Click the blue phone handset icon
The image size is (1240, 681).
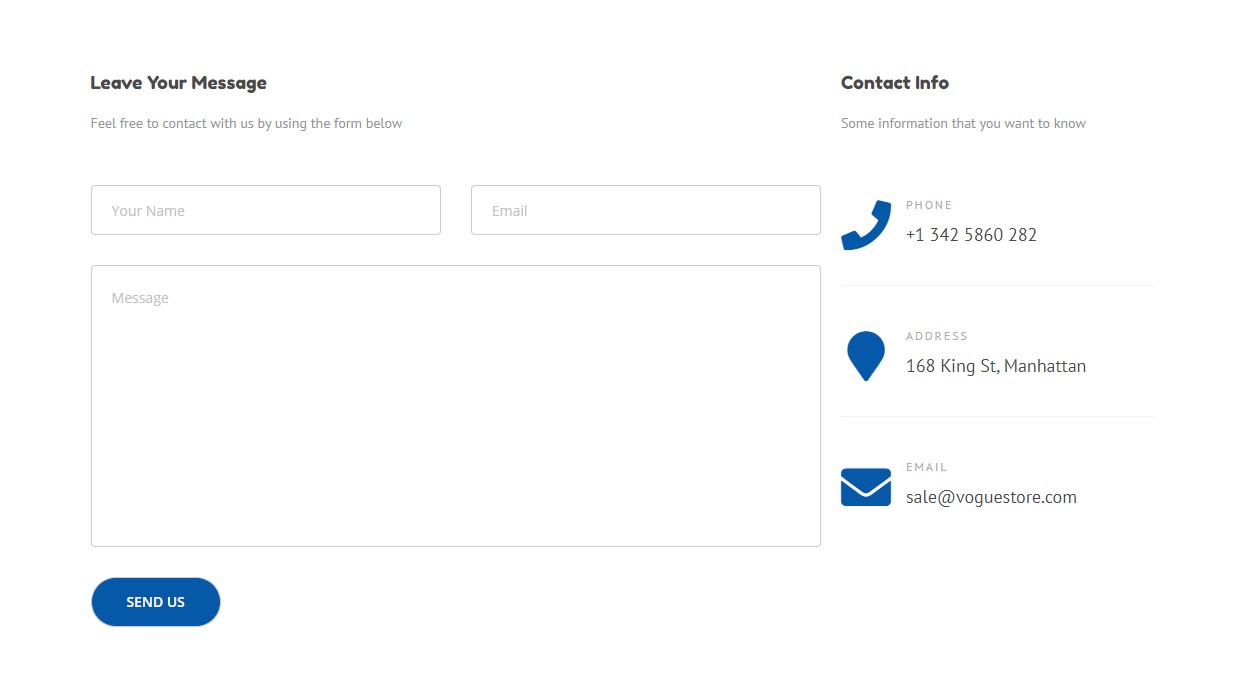point(866,225)
